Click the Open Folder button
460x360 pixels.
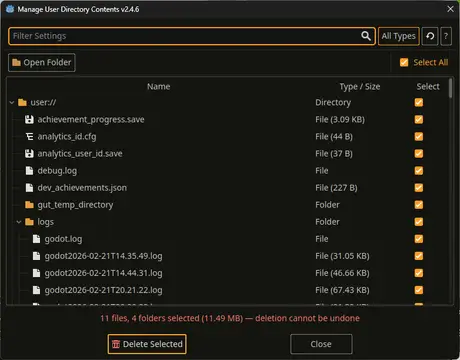coord(42,62)
